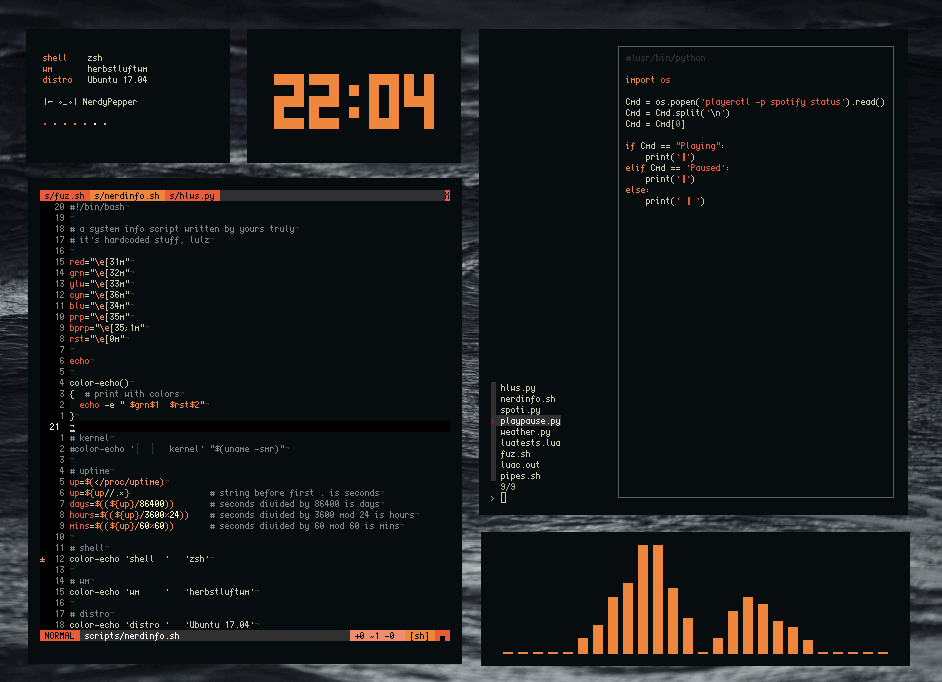Image resolution: width=942 pixels, height=682 pixels.
Task: Click the color-echo 'distro' Ubuntu line in vim
Action: [x=162, y=625]
